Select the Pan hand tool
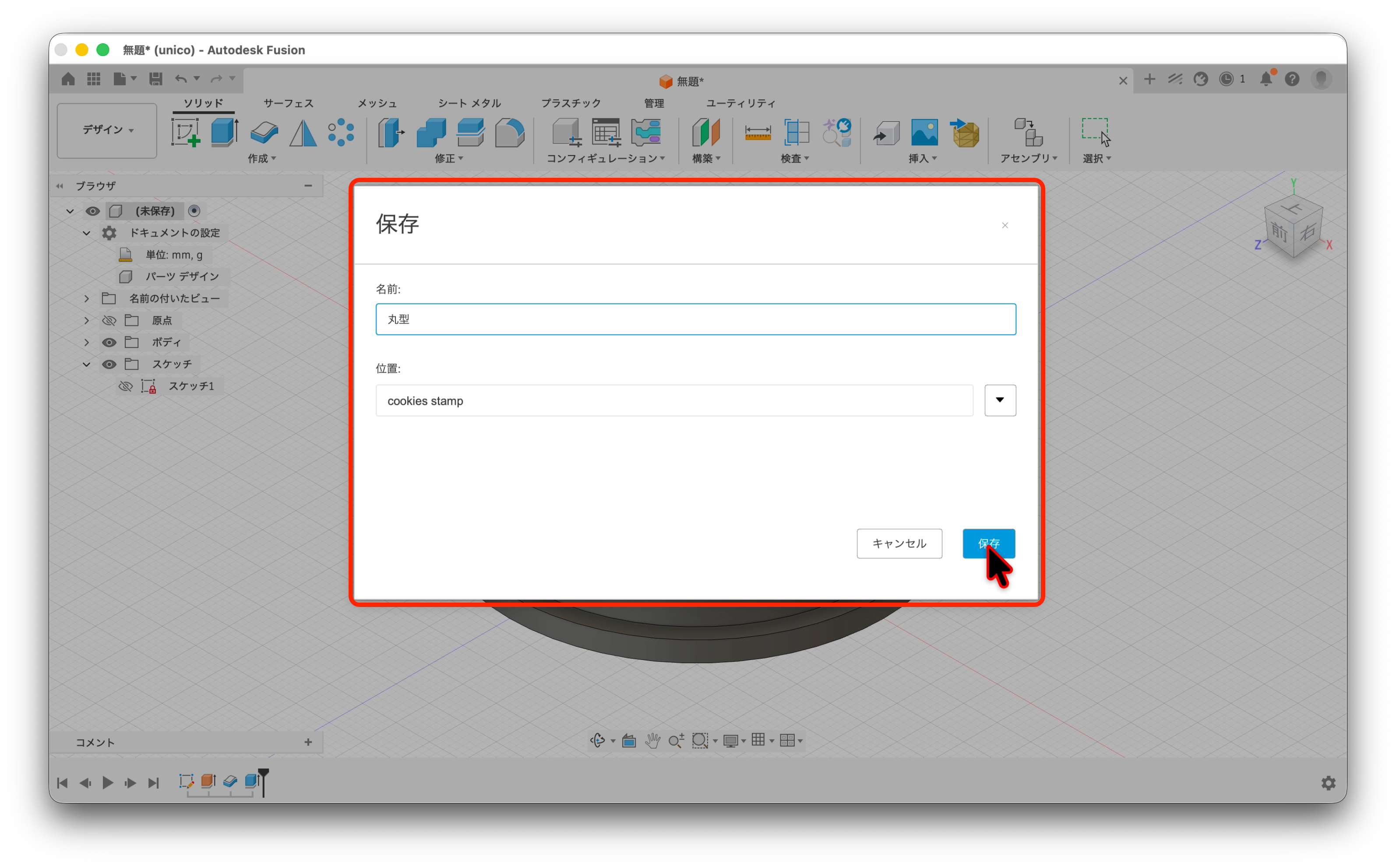 [652, 741]
